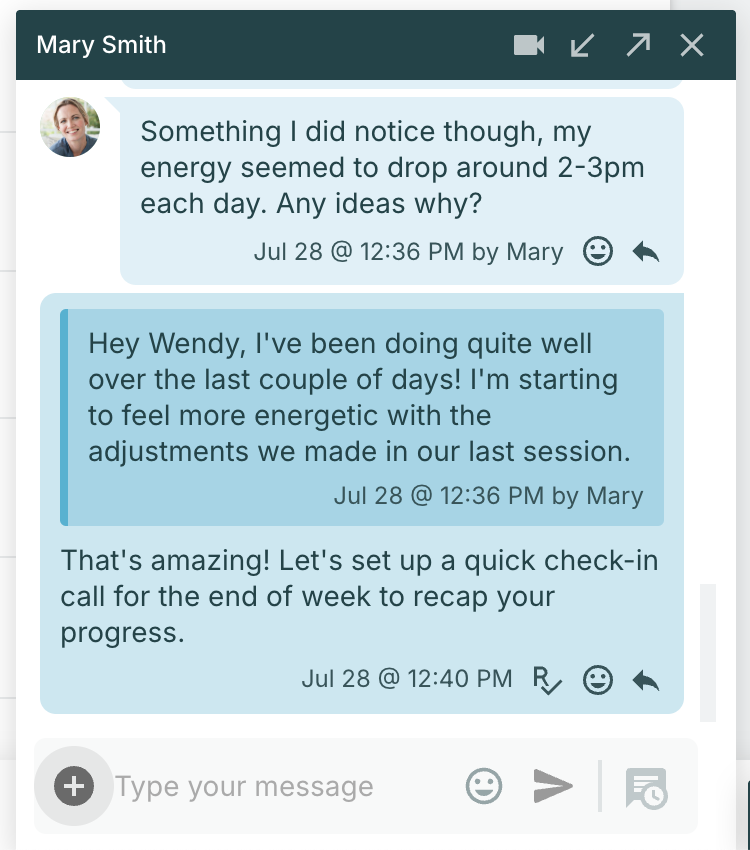Screen dimensions: 750x850
Task: Send the message with paper plane icon
Action: [553, 786]
